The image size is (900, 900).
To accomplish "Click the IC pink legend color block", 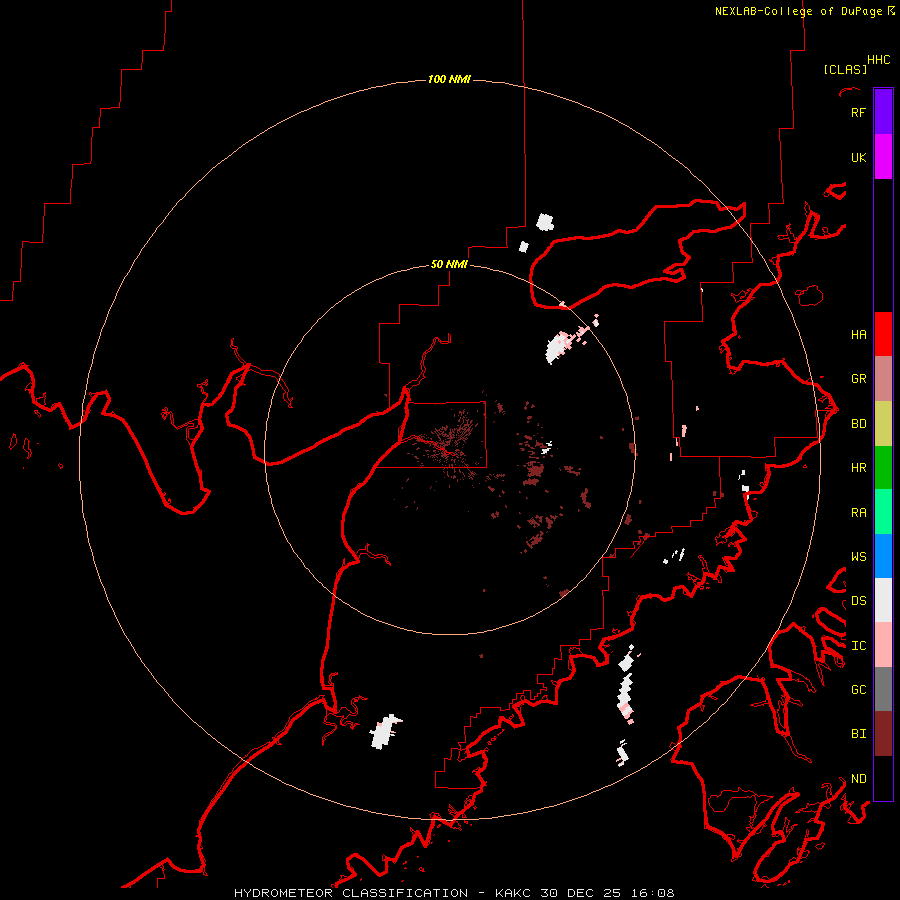I will 883,645.
